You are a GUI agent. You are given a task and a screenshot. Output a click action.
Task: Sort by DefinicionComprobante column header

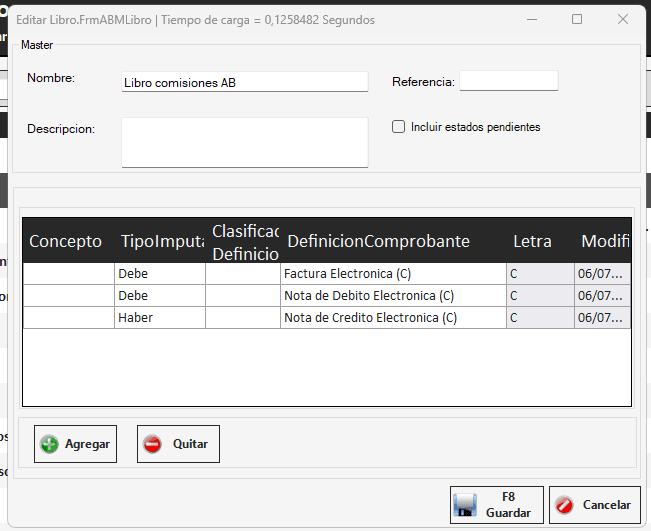click(x=378, y=241)
